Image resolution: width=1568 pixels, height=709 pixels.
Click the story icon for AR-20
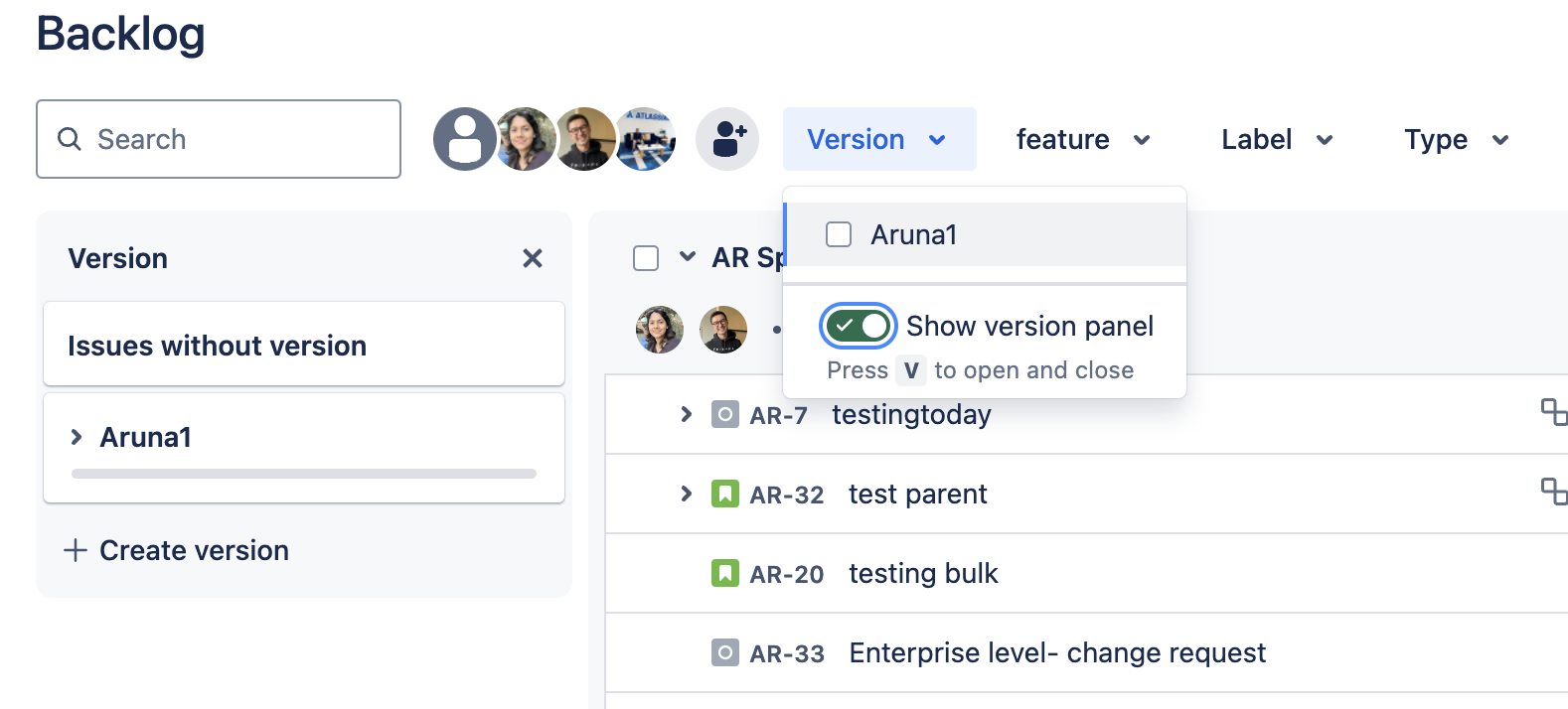725,573
